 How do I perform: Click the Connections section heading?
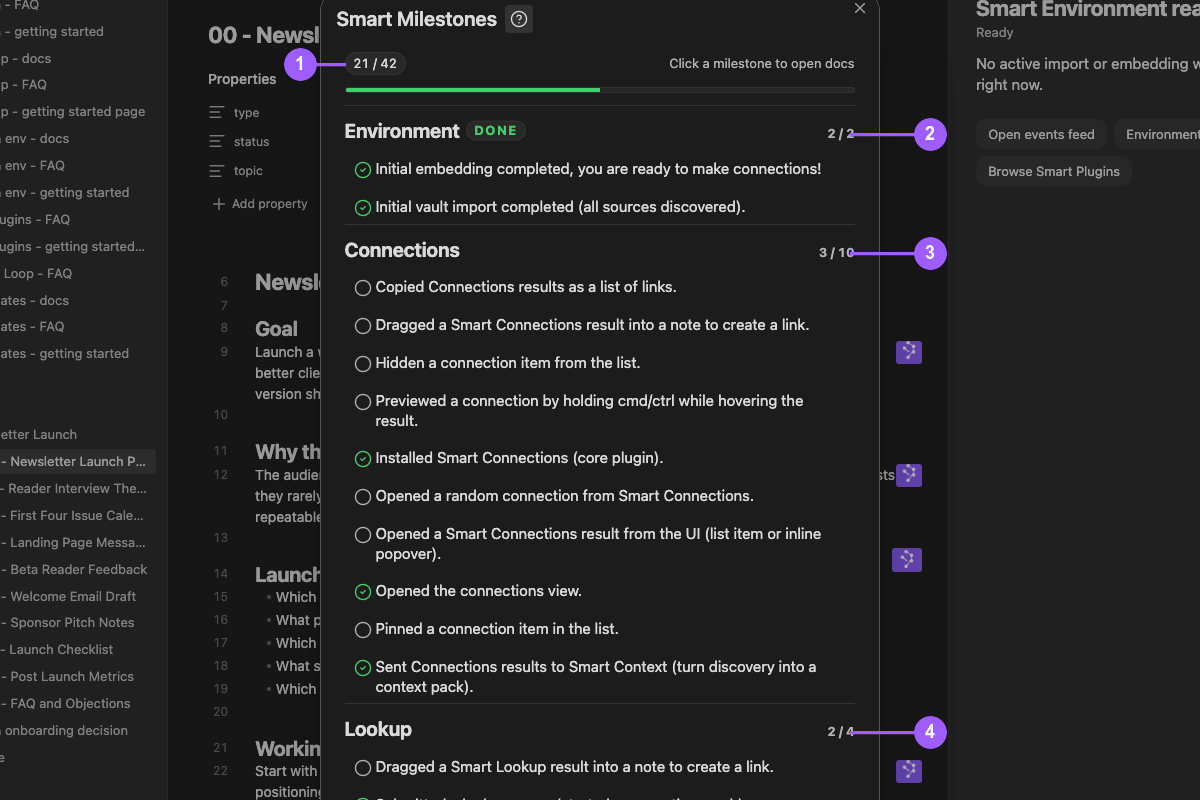coord(402,250)
